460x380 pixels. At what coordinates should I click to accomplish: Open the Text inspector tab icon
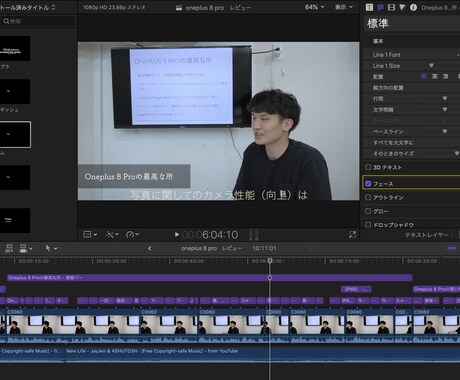(x=369, y=7)
